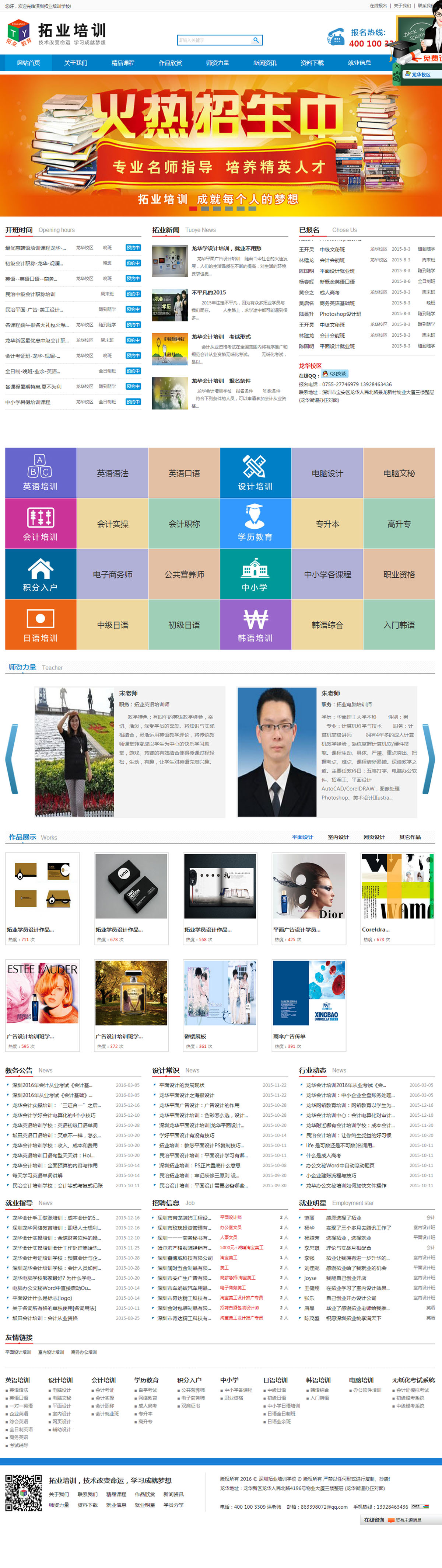
Task: Click the 火热招生中 hero banner
Action: 221,145
